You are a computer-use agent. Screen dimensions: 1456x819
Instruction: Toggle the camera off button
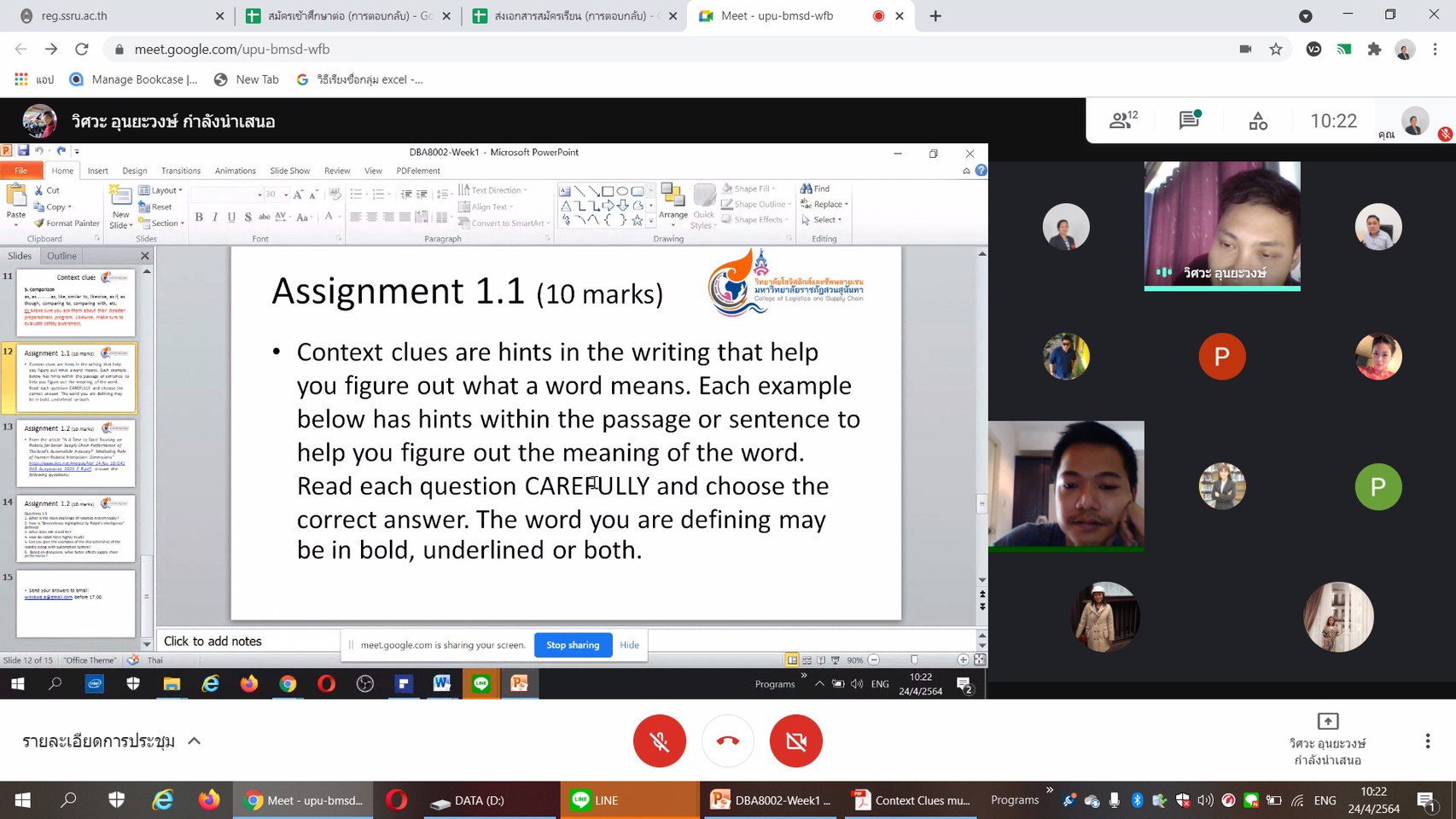point(795,741)
